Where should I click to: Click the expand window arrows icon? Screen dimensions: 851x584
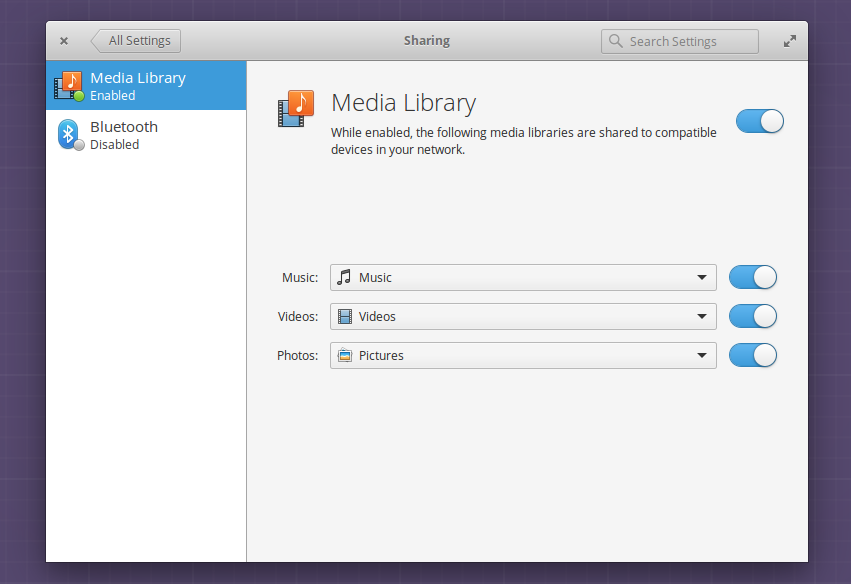(790, 41)
